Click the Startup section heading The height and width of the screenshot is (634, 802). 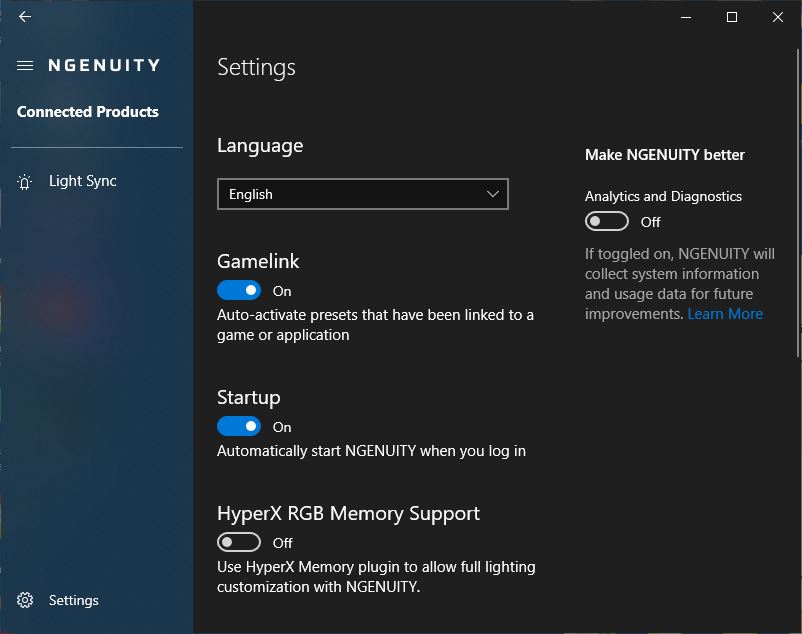coord(249,398)
